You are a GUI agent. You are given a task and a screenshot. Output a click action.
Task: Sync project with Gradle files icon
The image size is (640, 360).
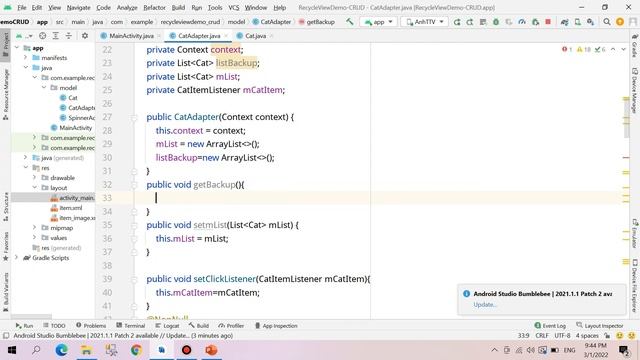(x=564, y=22)
